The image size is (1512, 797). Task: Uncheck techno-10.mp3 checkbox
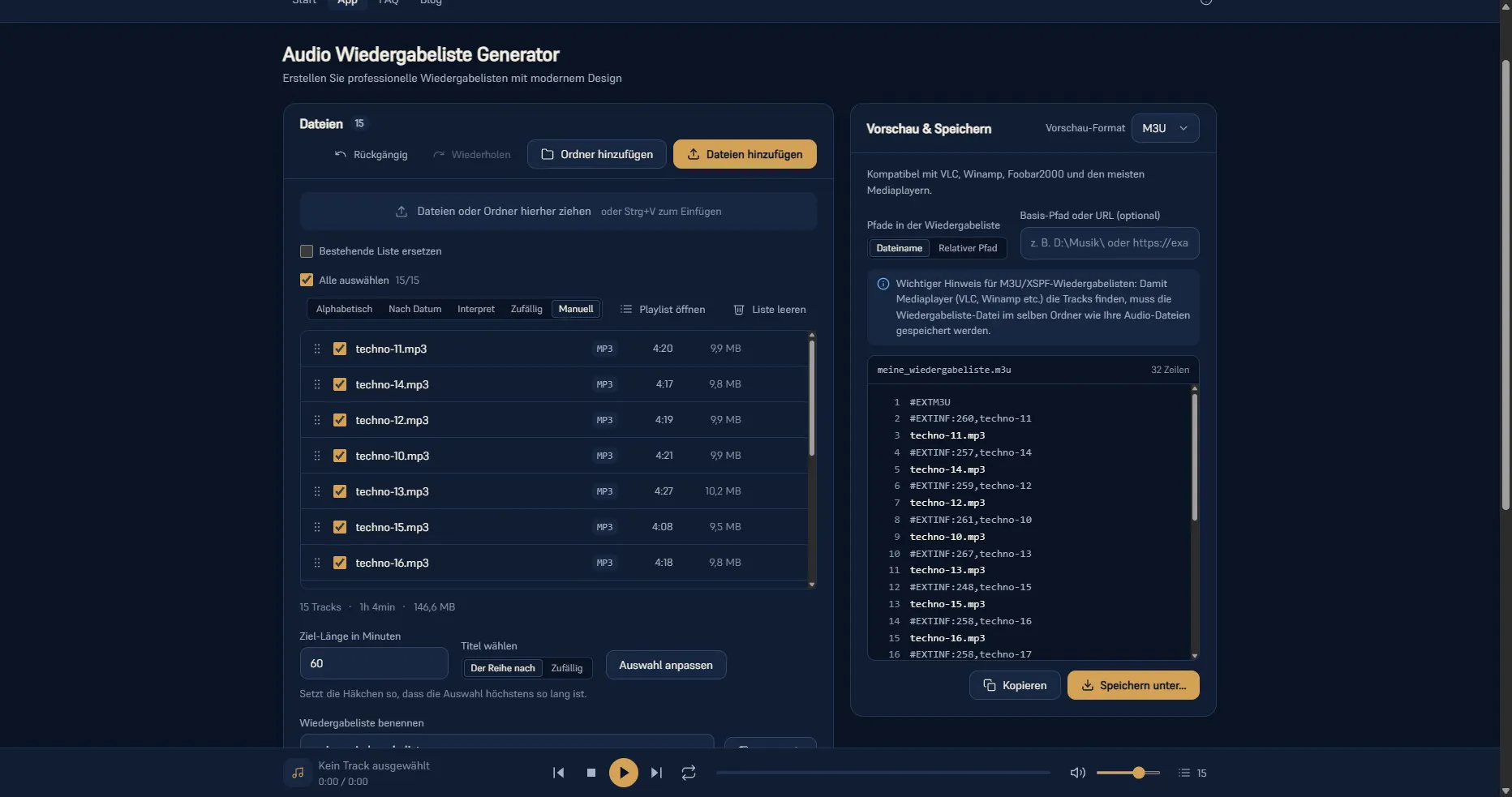[340, 456]
